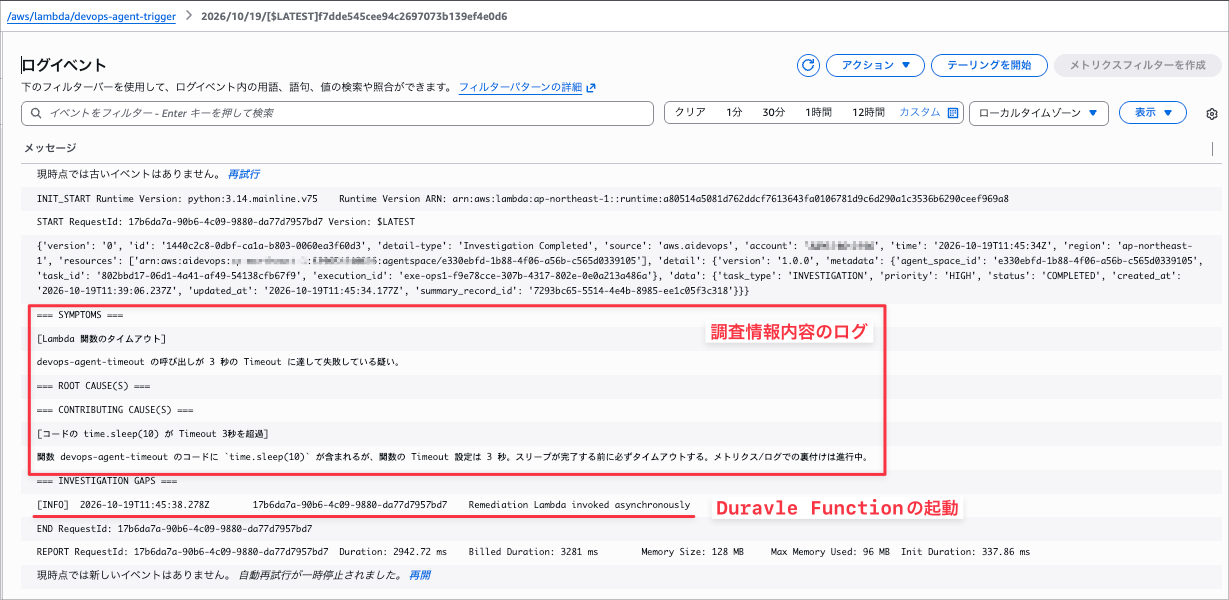Image resolution: width=1229 pixels, height=600 pixels.
Task: Select the 1時間 time range
Action: coord(818,113)
